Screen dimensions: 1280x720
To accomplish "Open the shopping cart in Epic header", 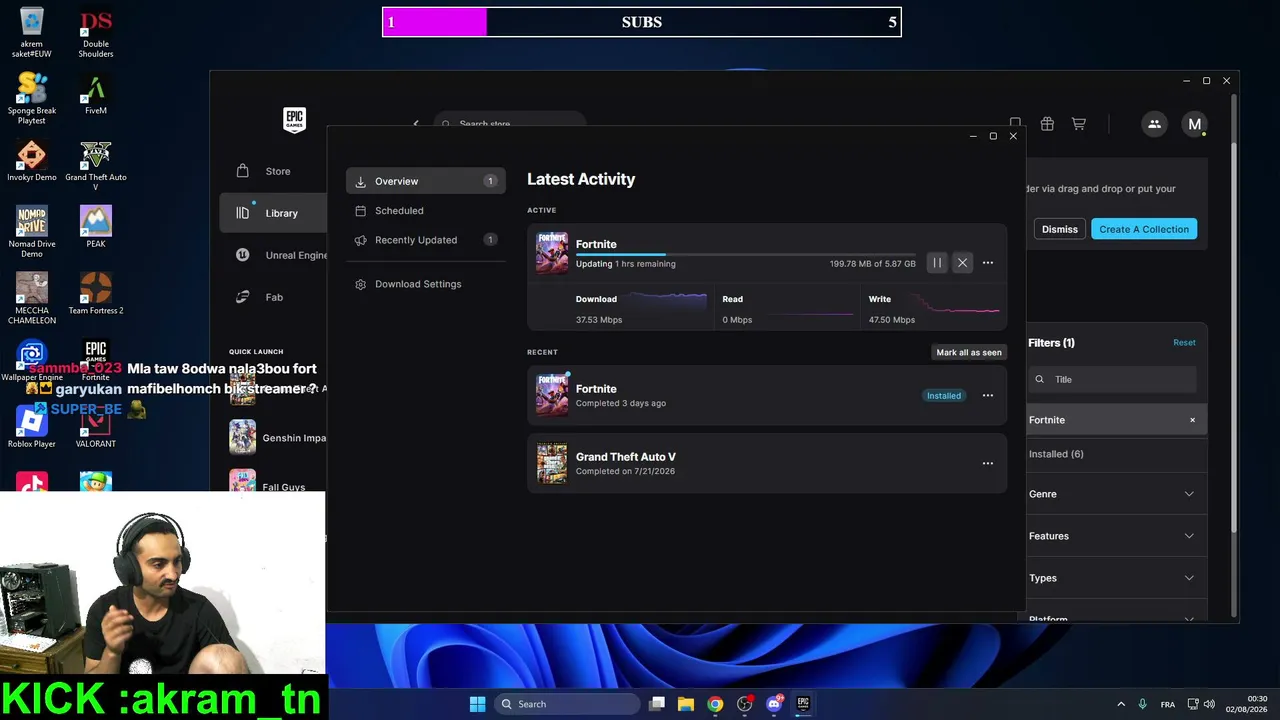I will point(1079,124).
